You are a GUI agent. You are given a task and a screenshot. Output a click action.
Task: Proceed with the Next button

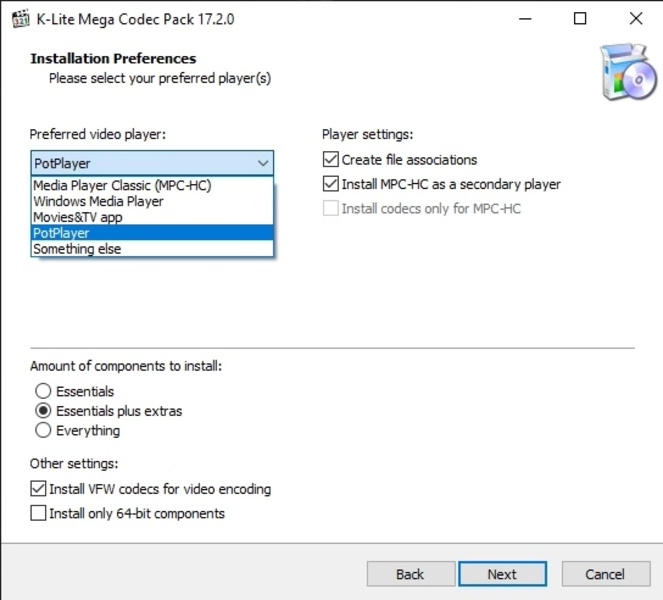point(503,574)
